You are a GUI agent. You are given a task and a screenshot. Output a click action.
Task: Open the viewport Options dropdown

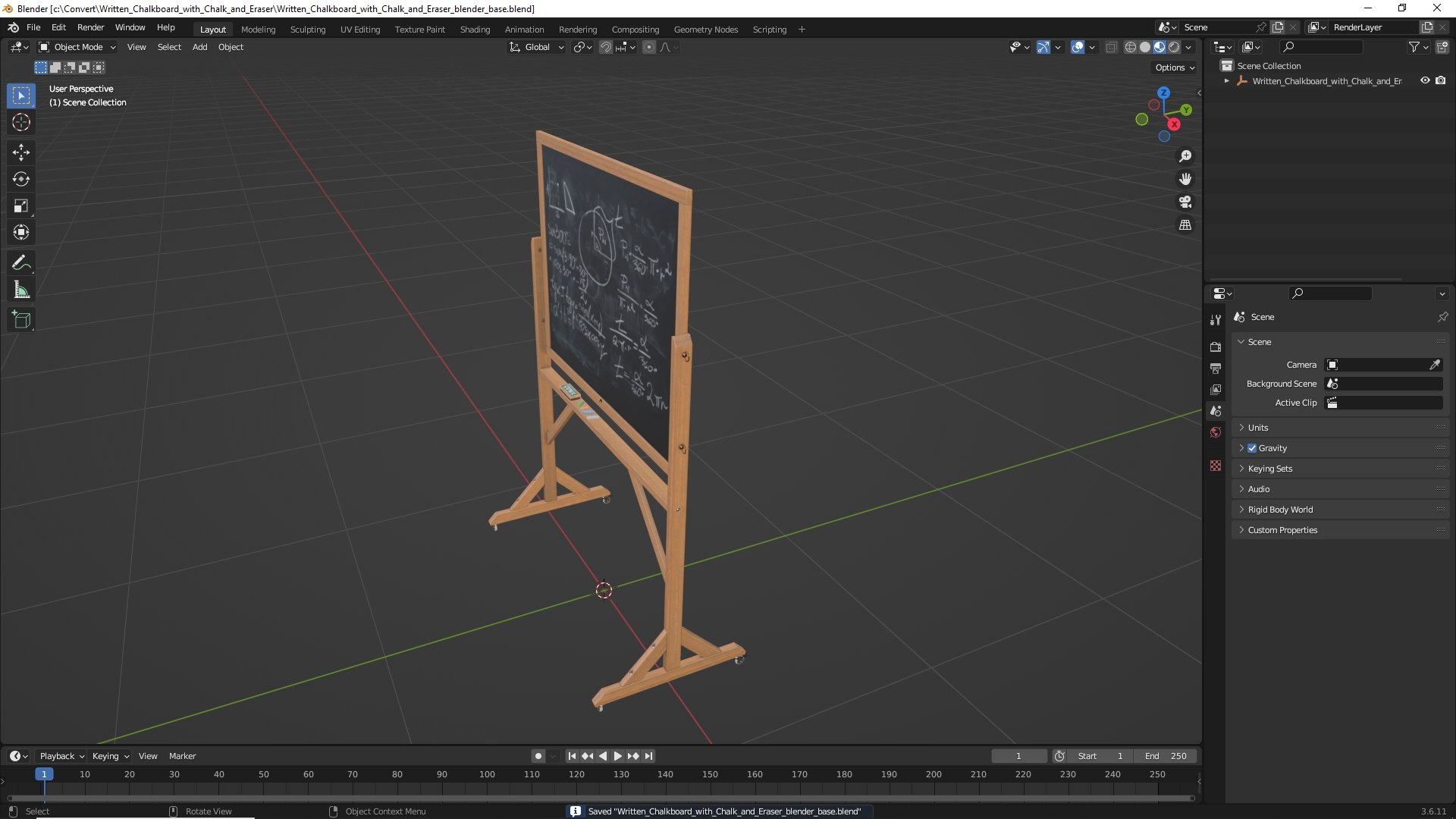[1174, 67]
